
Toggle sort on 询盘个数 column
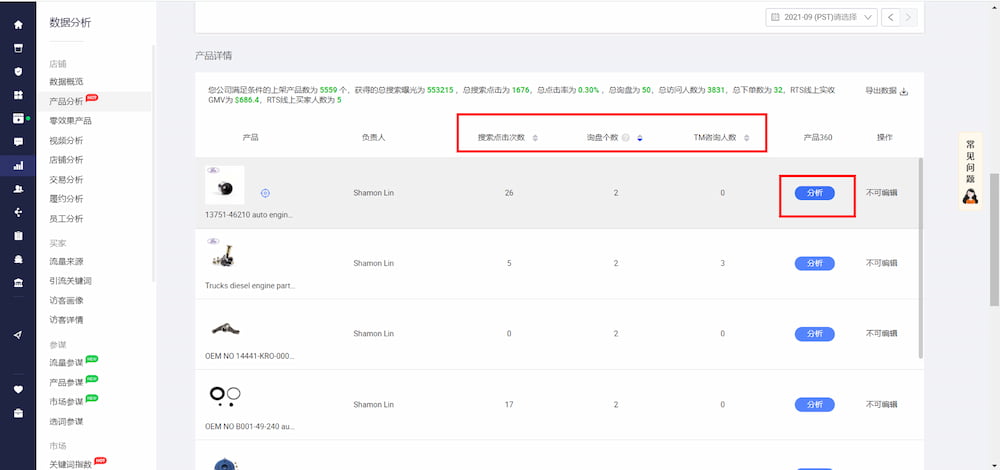[640, 138]
